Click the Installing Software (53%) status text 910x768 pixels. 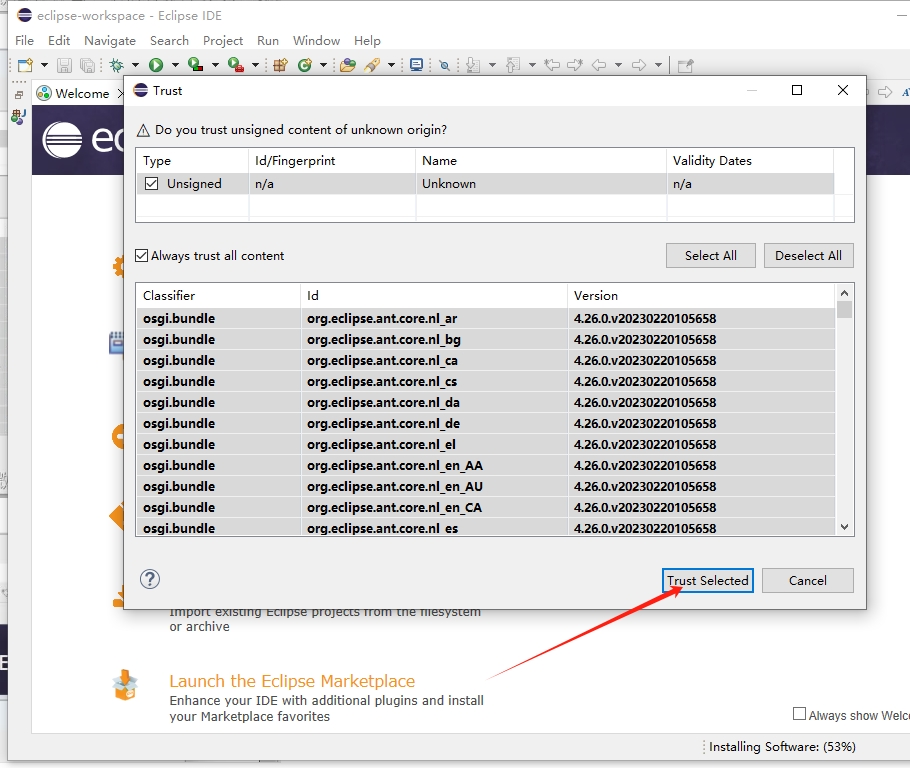point(782,747)
